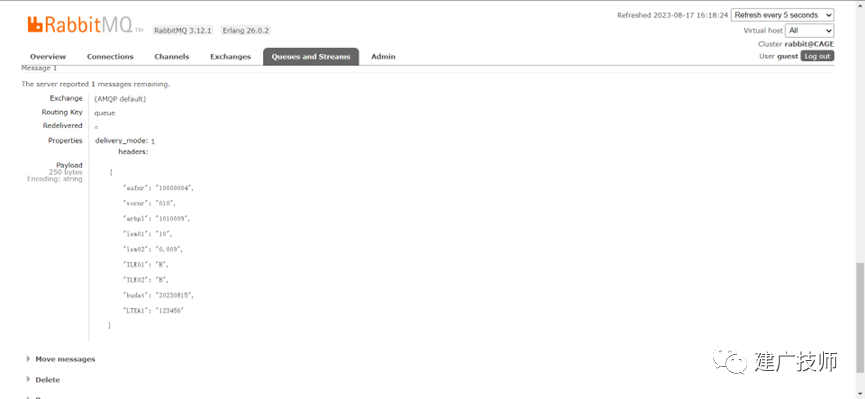Switch to the Connections tab
Image resolution: width=865 pixels, height=399 pixels.
110,56
